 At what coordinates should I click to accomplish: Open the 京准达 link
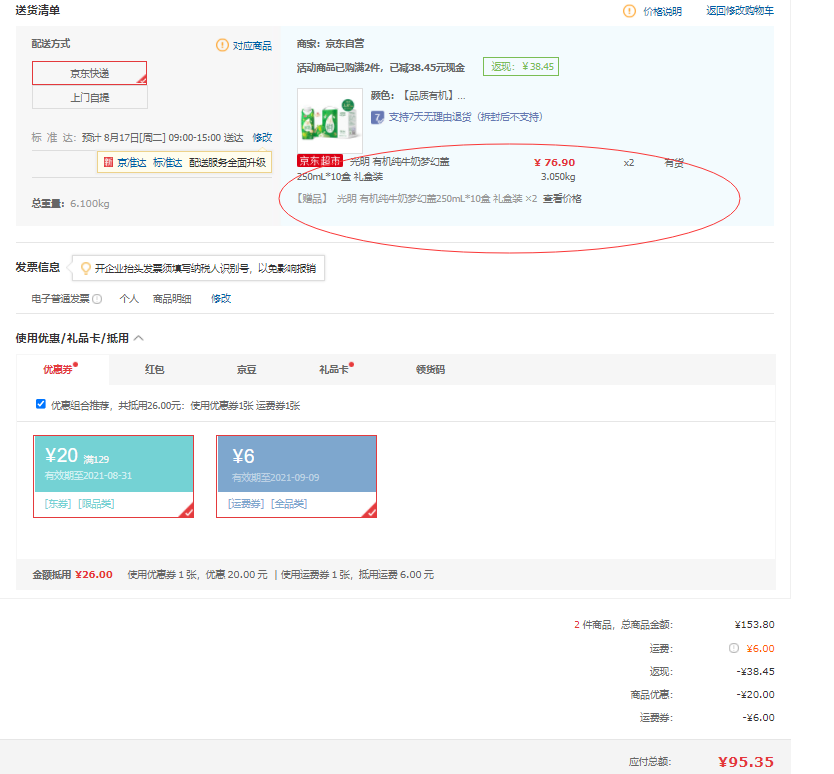point(132,162)
